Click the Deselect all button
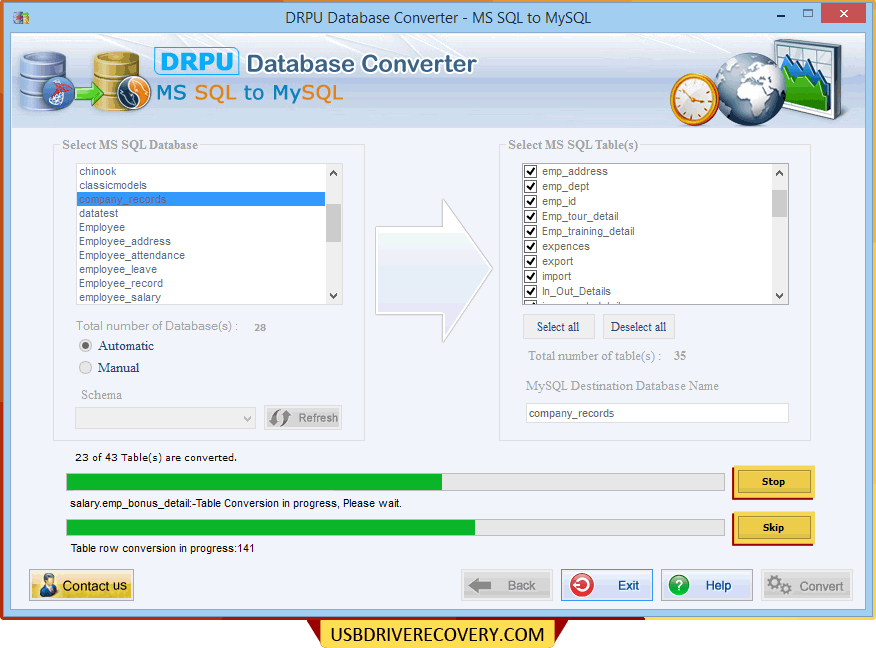 click(x=639, y=327)
